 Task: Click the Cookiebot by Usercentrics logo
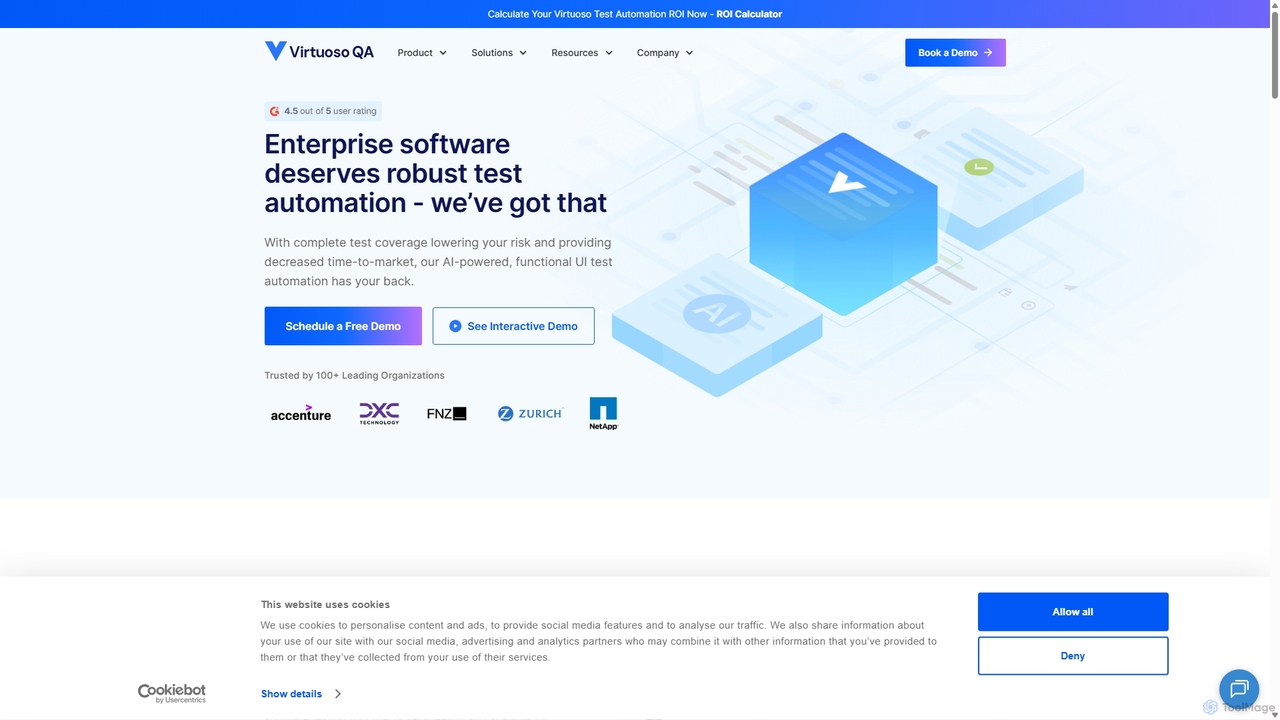coord(172,693)
